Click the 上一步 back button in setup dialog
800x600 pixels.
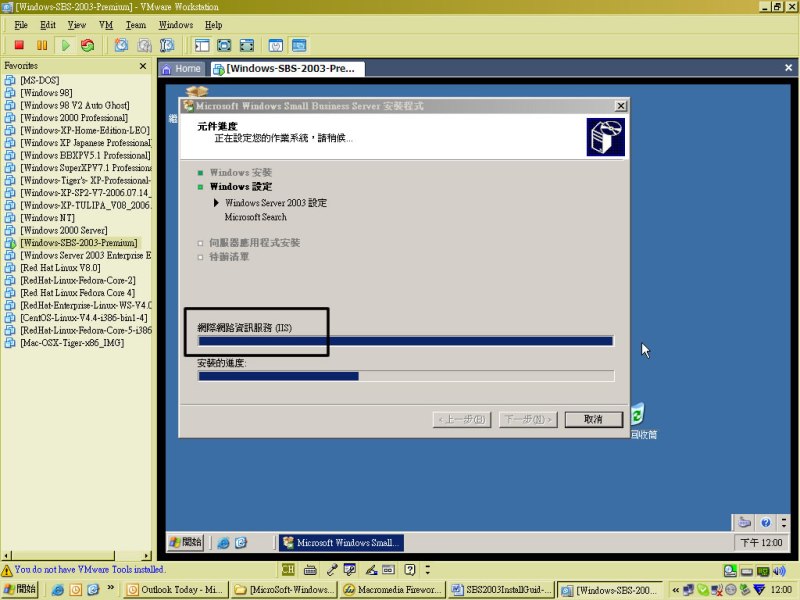(x=462, y=419)
